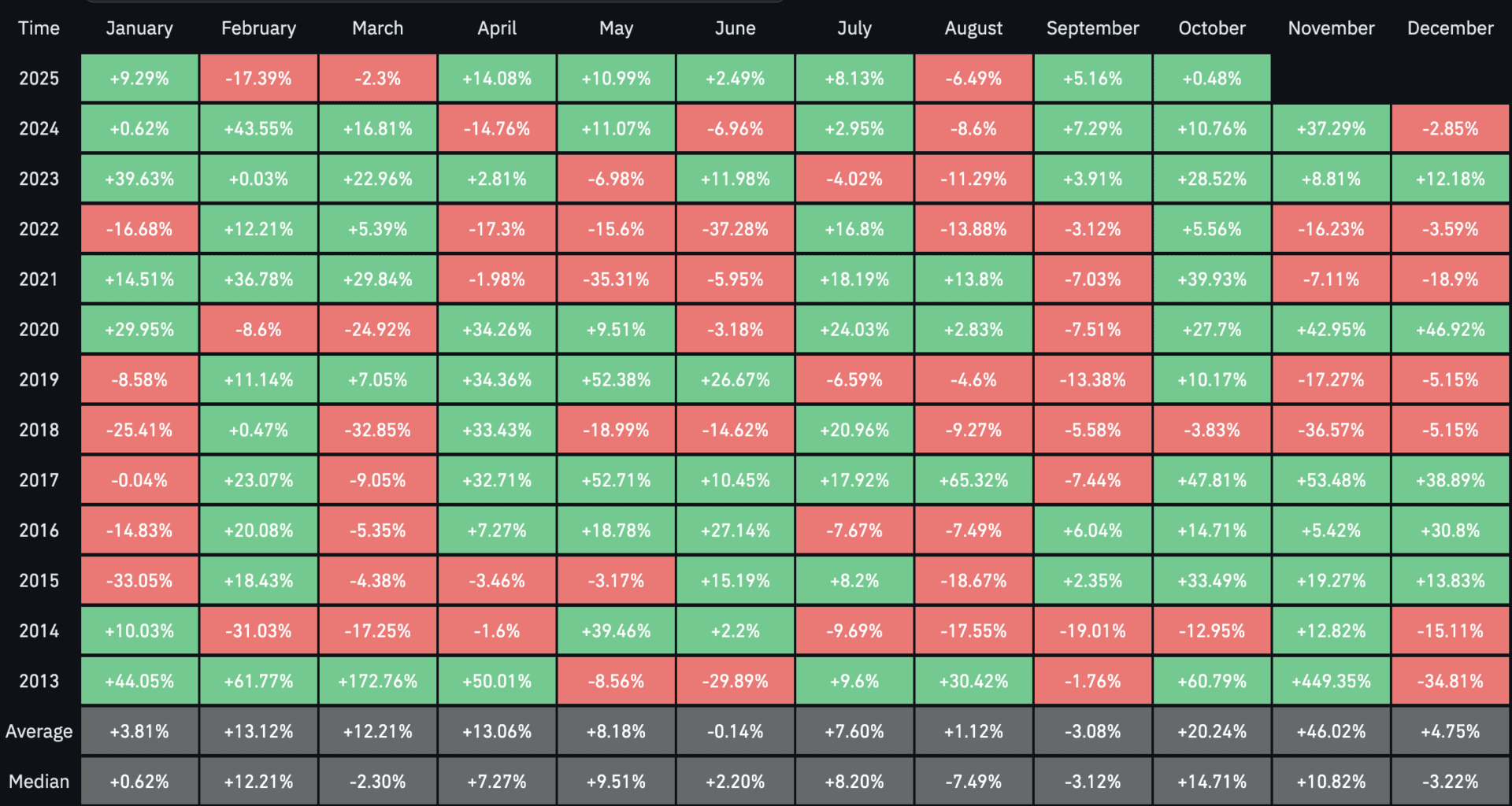1512x806 pixels.
Task: Select November average cell showing +46.02%
Action: pyautogui.click(x=1331, y=731)
